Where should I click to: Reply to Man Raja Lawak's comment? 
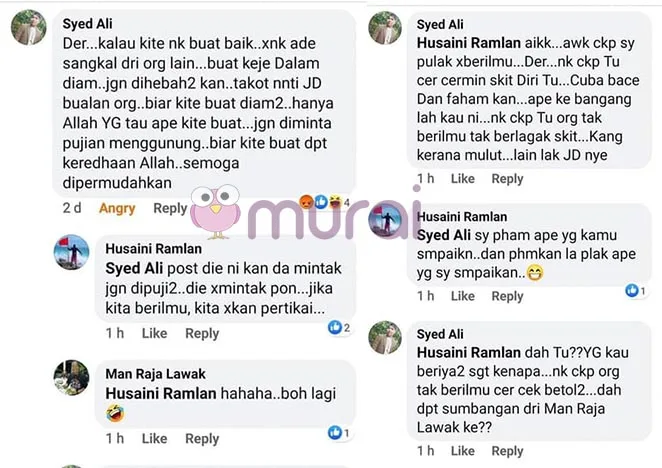202,439
